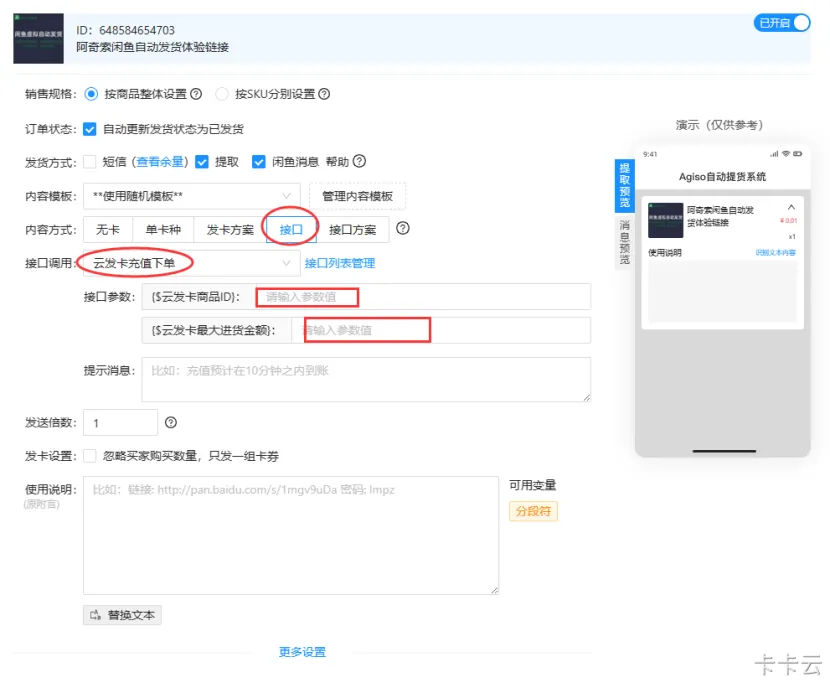Click the orange 分段符 variable tag
This screenshot has width=830, height=683.
[533, 510]
